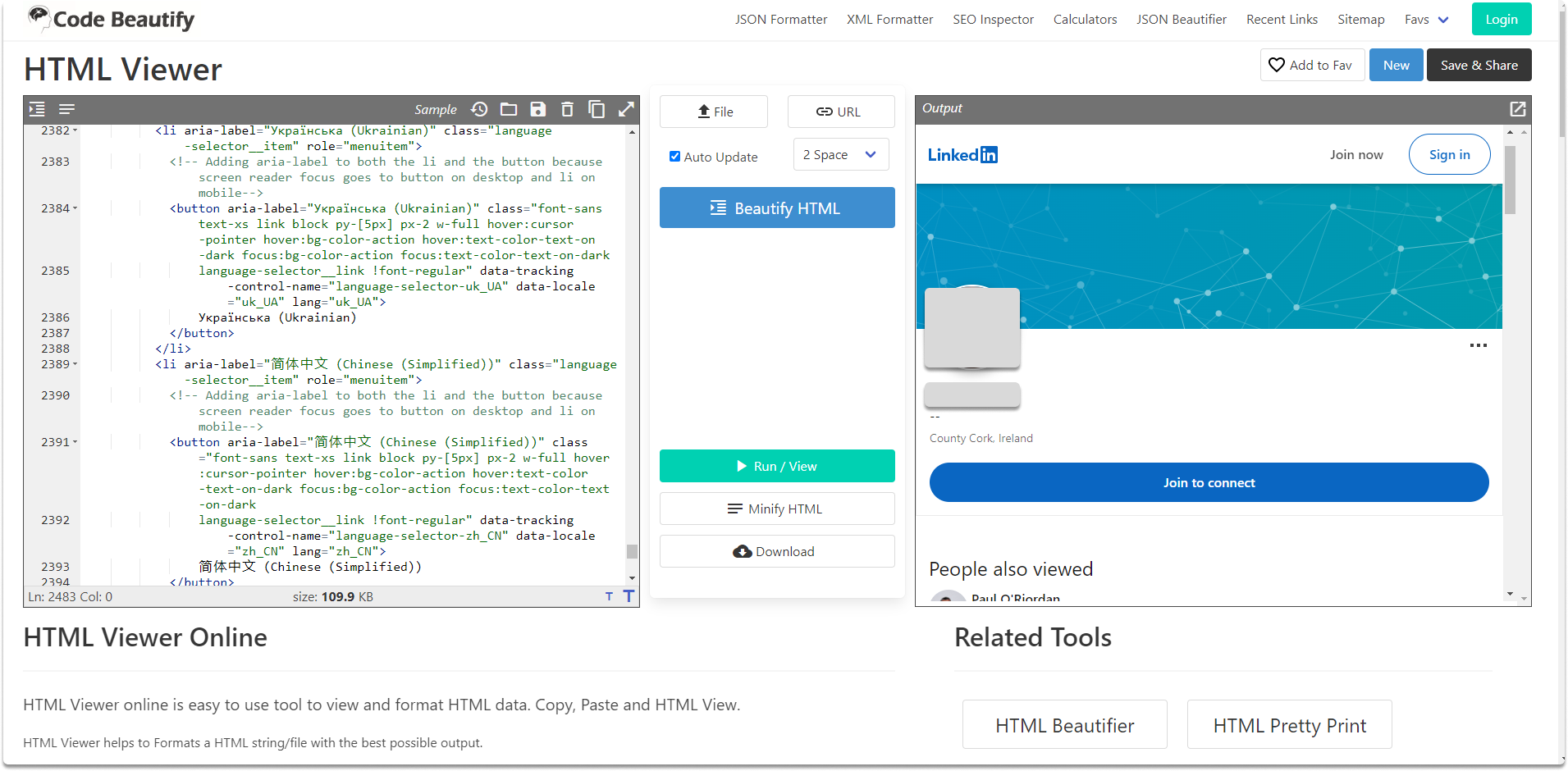Decrease editor font size with small T
The width and height of the screenshot is (1568, 771).
point(609,596)
